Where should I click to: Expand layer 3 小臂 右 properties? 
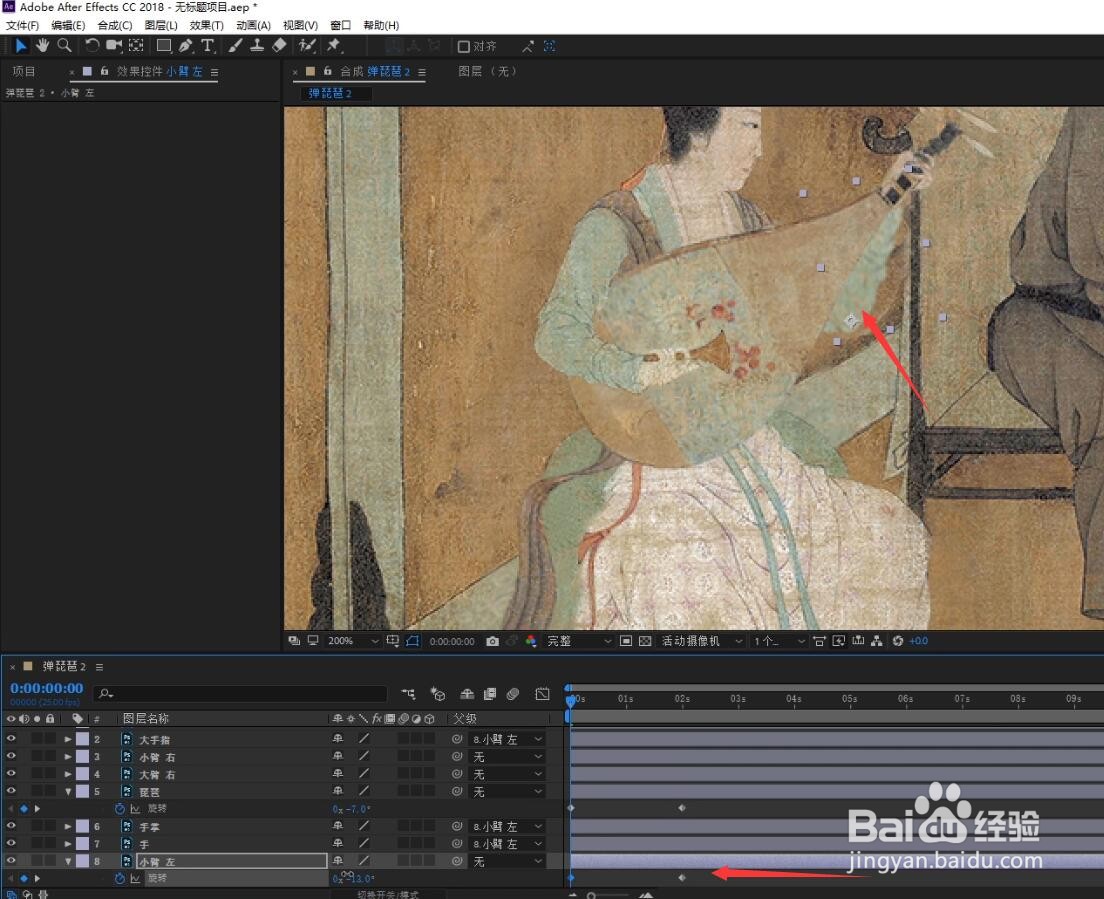(68, 757)
